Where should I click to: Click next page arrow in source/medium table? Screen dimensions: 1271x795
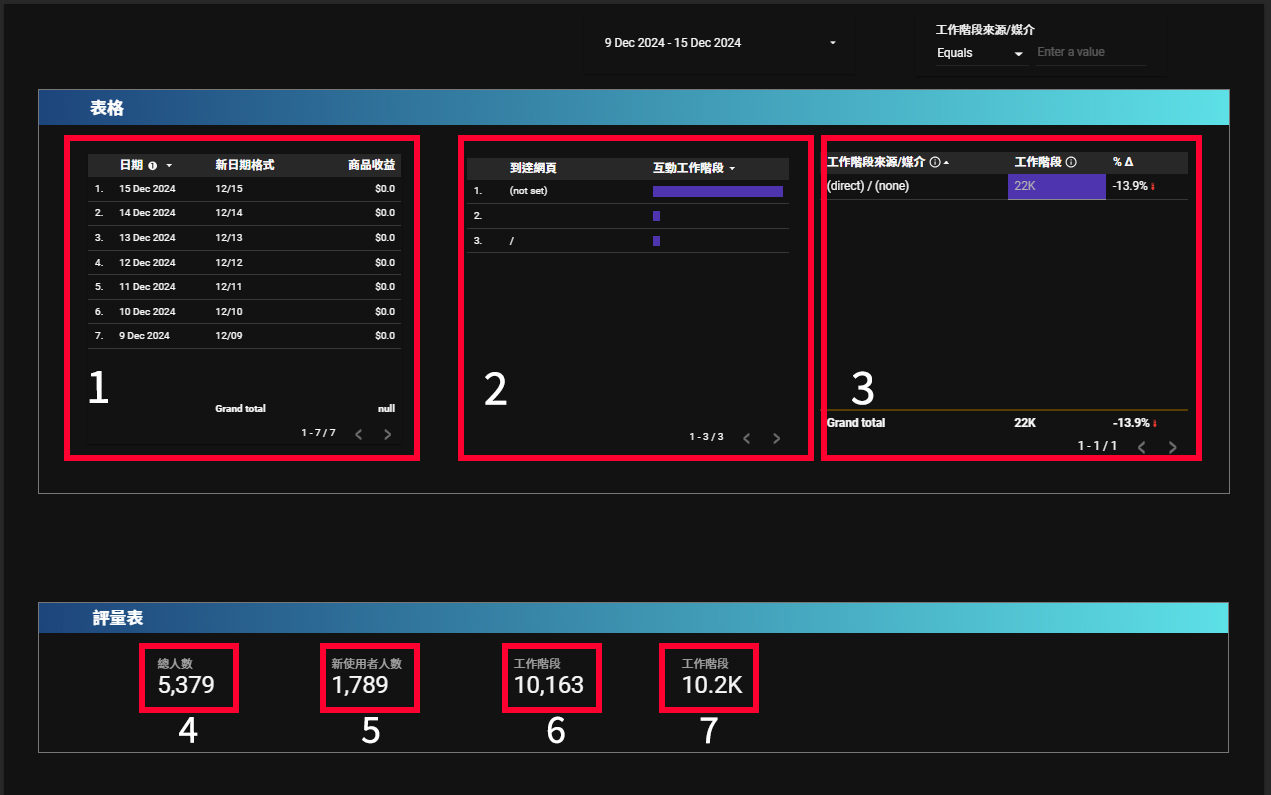[1173, 447]
